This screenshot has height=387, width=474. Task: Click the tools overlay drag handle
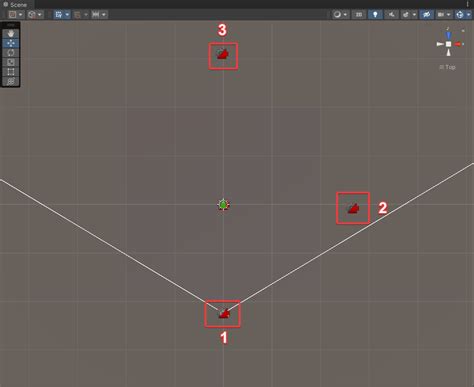(11, 25)
